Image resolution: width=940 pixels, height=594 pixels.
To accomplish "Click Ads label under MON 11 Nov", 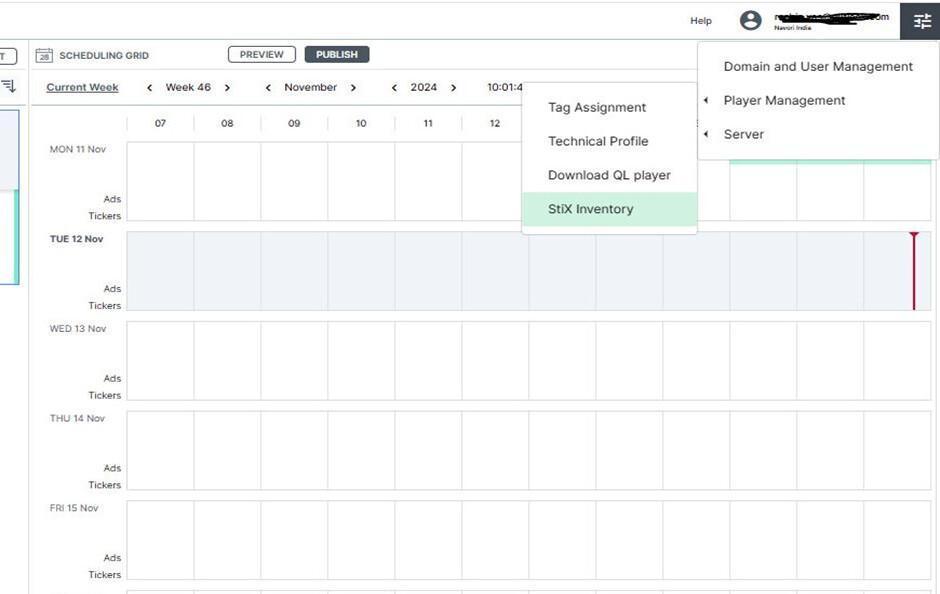I will point(112,199).
